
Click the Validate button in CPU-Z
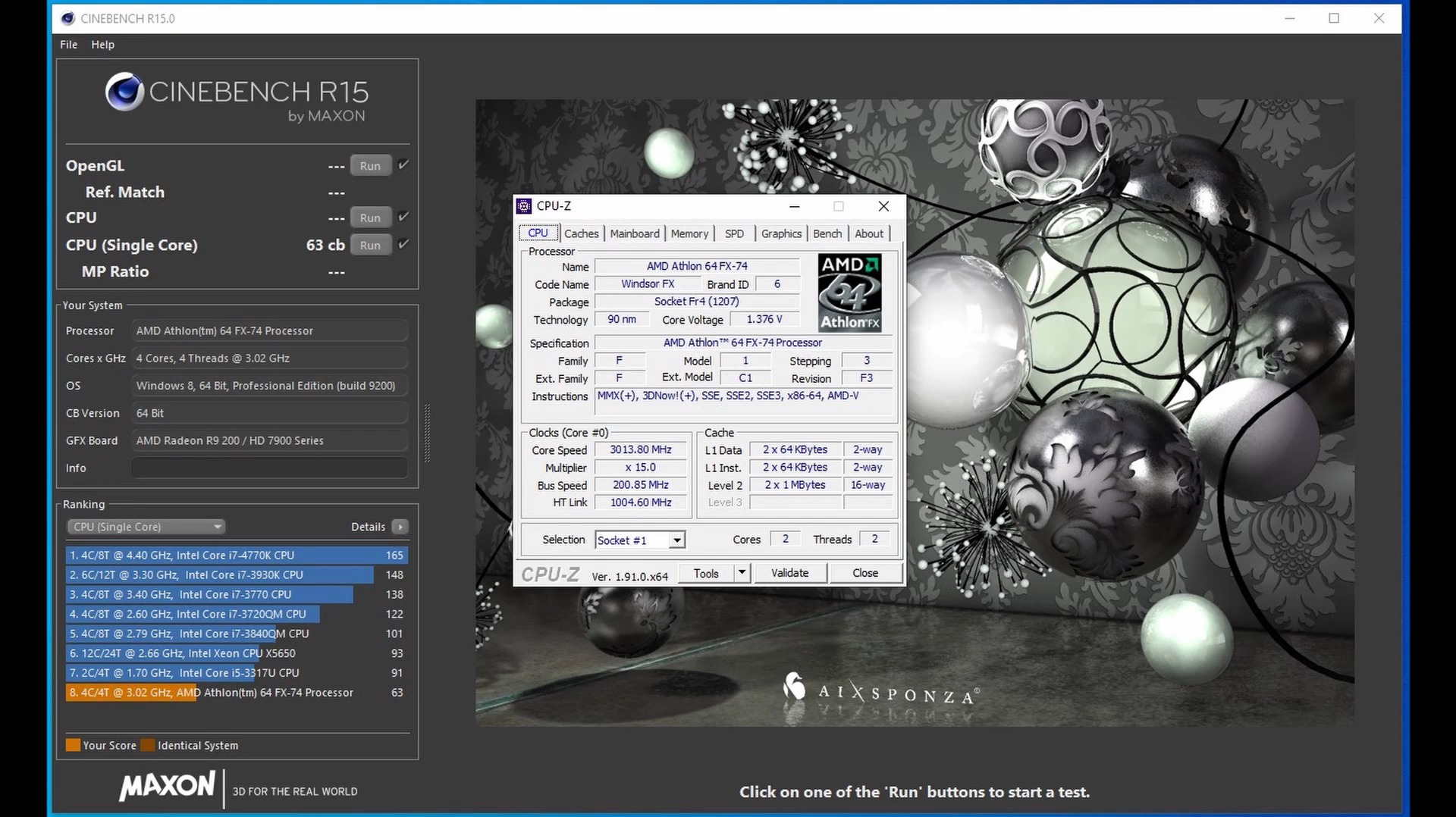pos(789,572)
